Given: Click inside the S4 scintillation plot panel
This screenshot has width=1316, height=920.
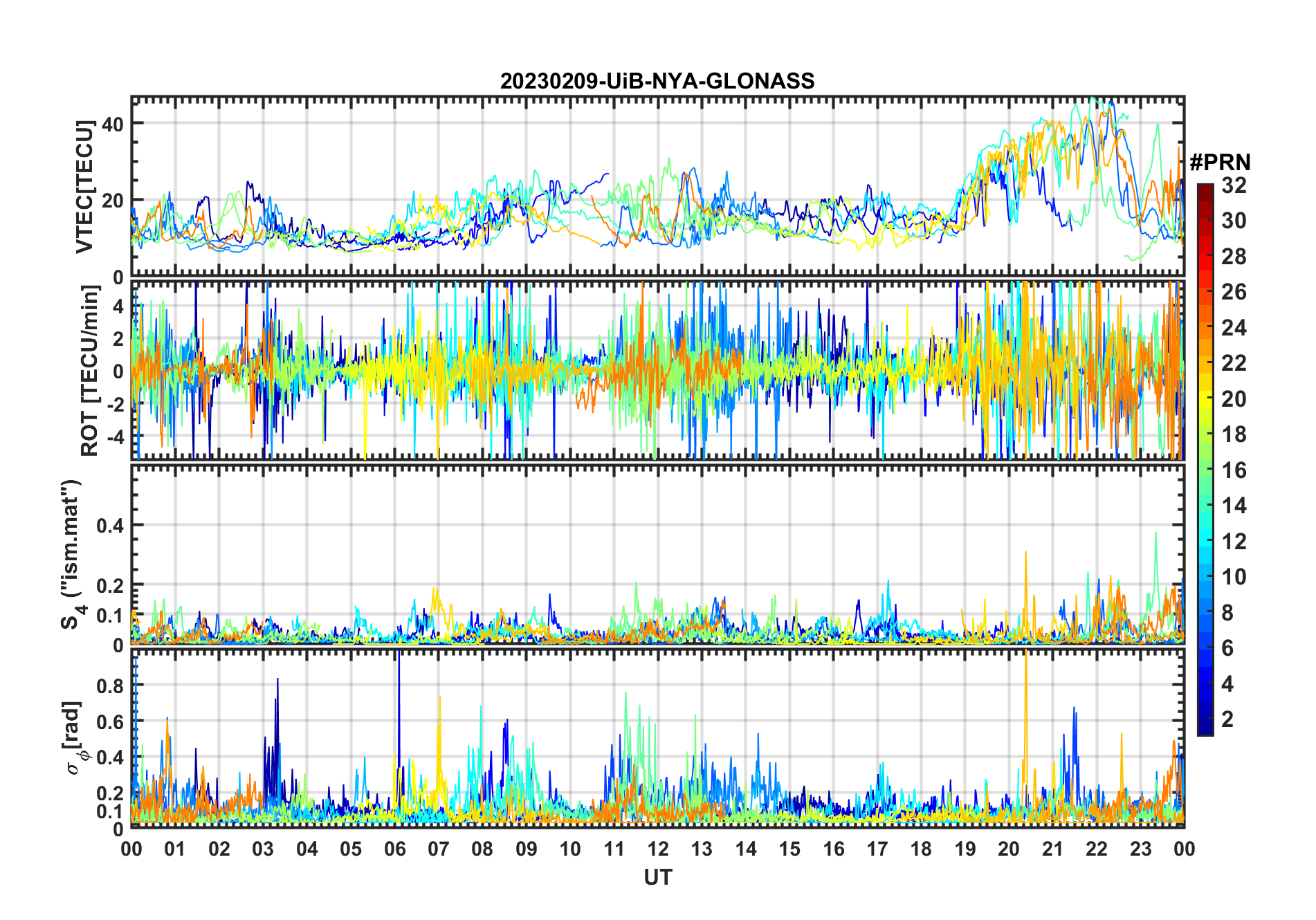Looking at the screenshot, I should [x=658, y=555].
